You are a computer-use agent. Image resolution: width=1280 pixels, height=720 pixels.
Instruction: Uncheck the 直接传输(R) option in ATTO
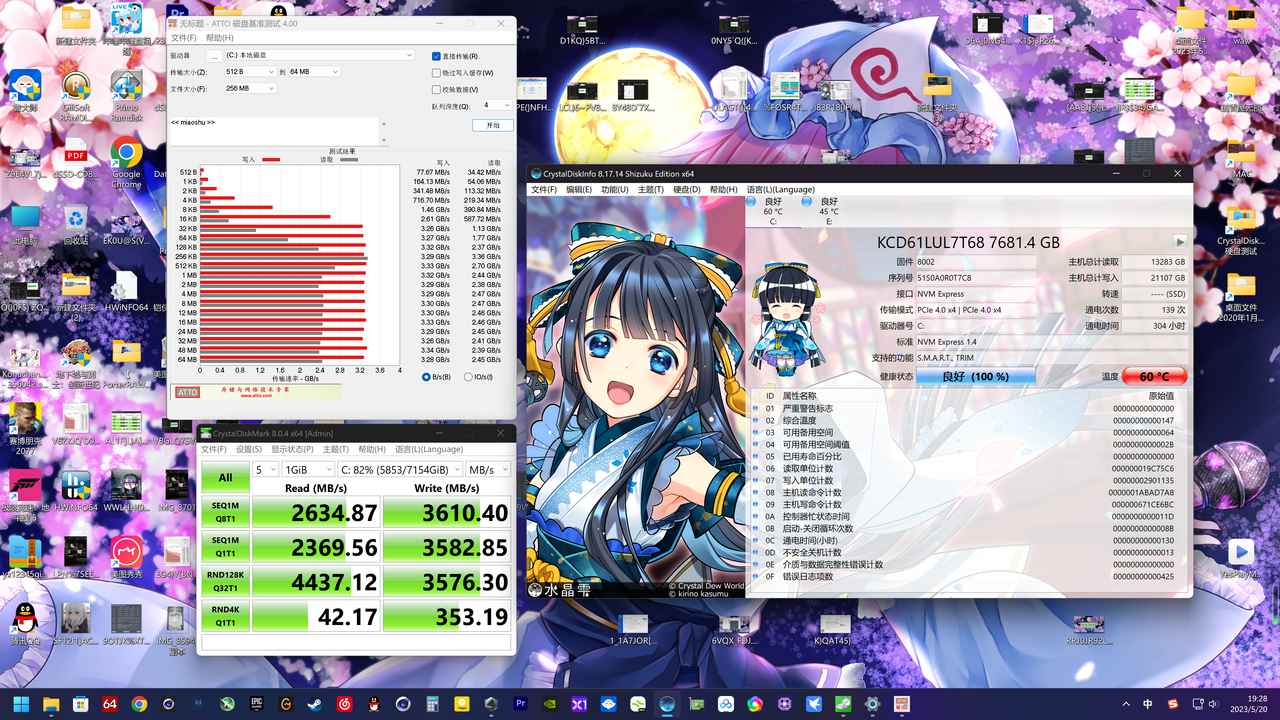pos(434,56)
